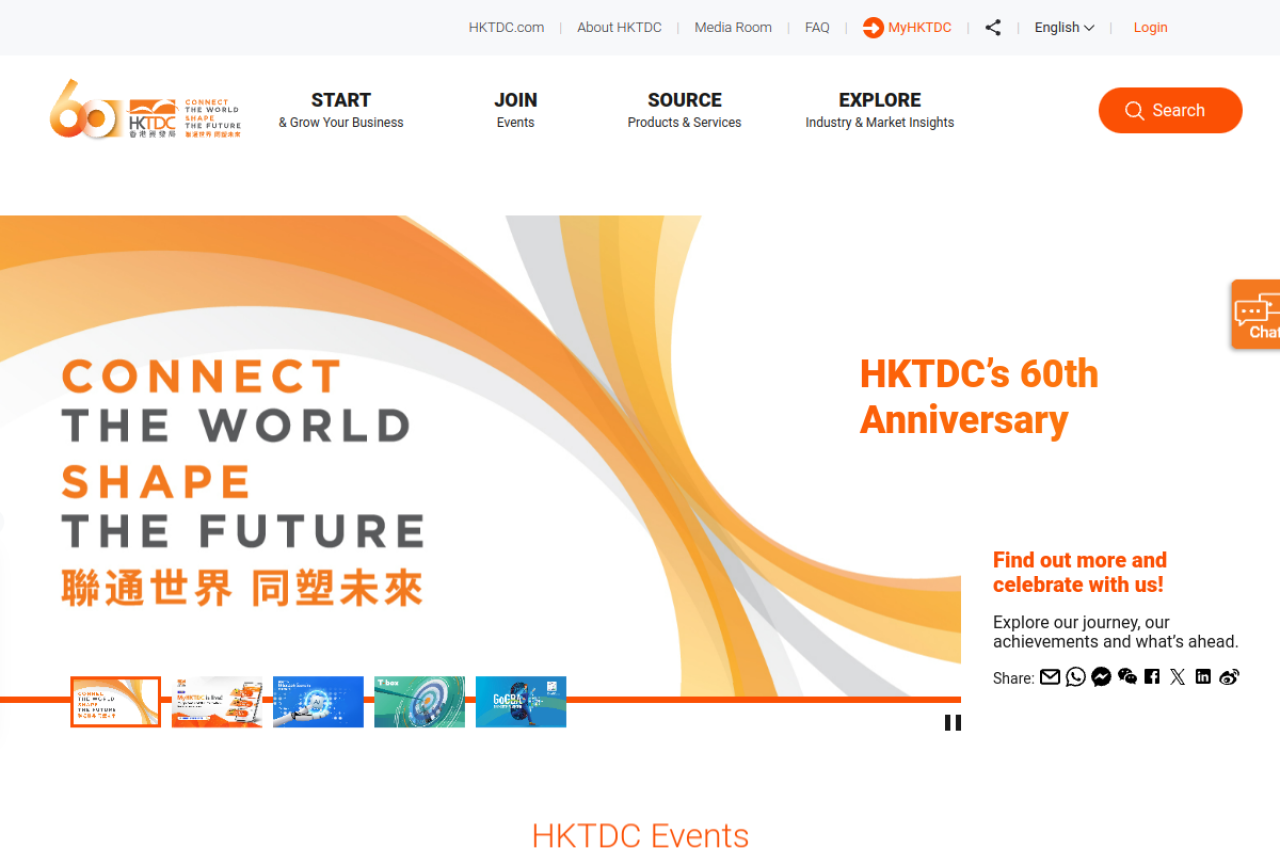Pause the banner slideshow
Screen dimensions: 1280x853
(953, 722)
